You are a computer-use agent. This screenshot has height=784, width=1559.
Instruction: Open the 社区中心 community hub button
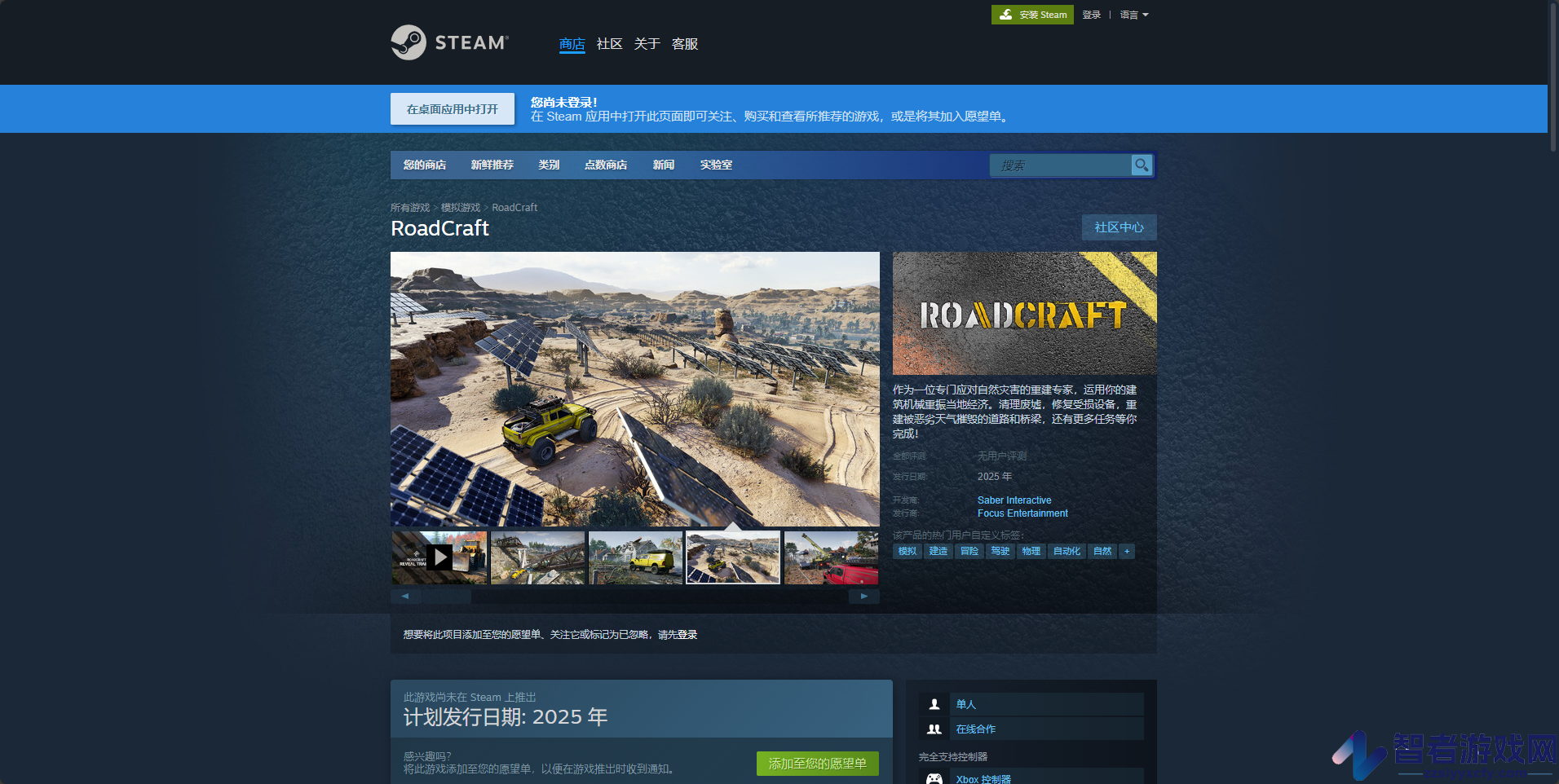click(x=1120, y=227)
